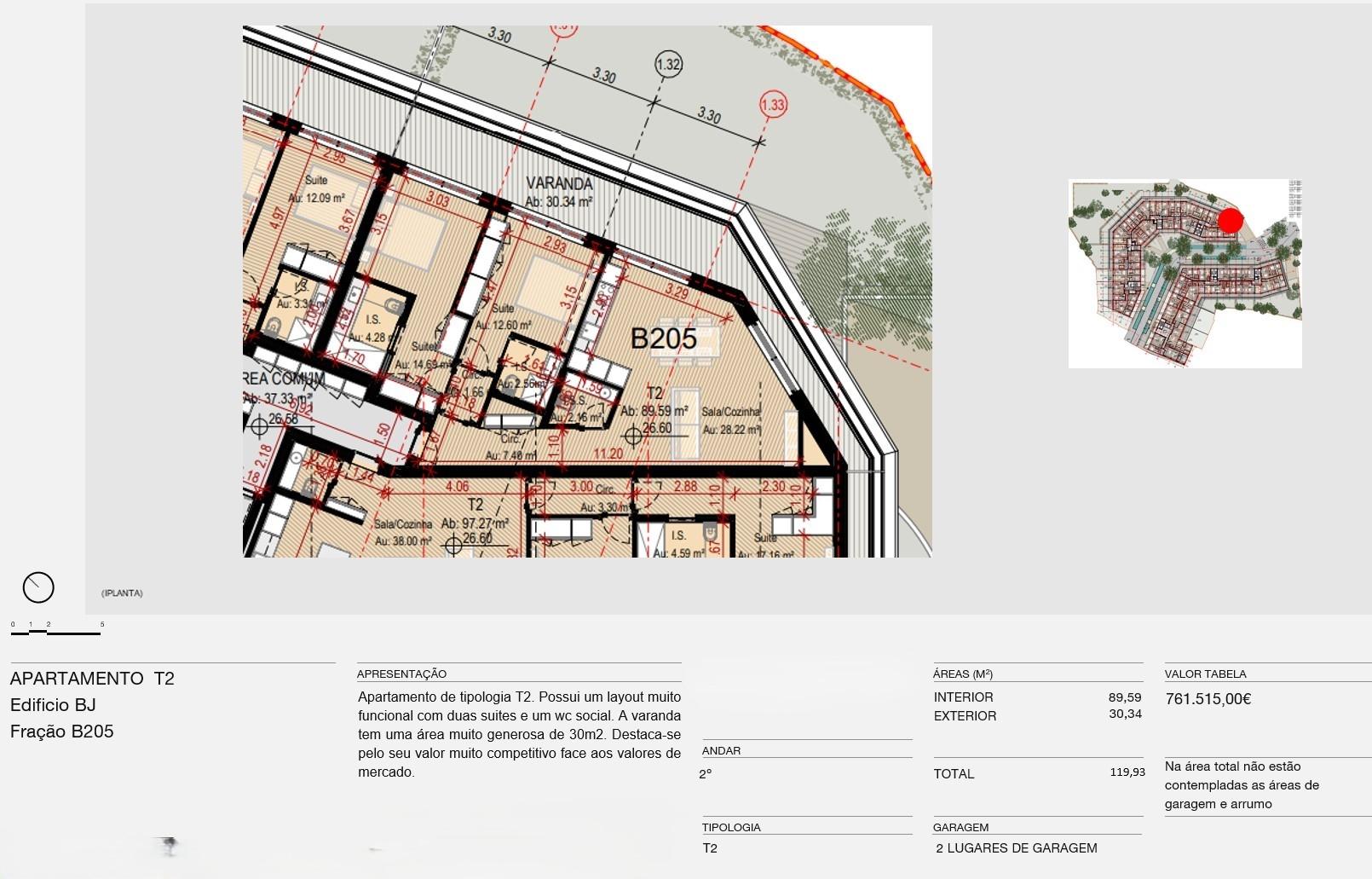Click the APRESENTAÇÃO section heading
This screenshot has width=1372, height=879.
point(401,674)
